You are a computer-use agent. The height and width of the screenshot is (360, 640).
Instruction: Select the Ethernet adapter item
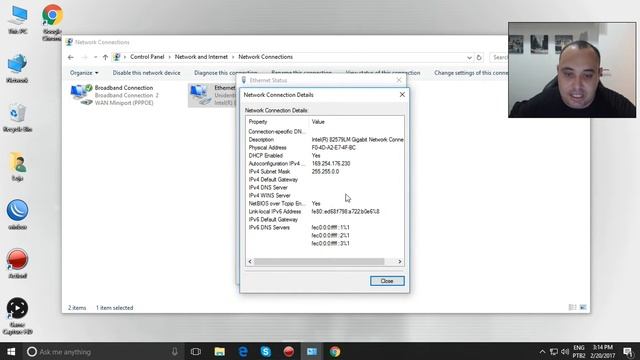pos(213,95)
